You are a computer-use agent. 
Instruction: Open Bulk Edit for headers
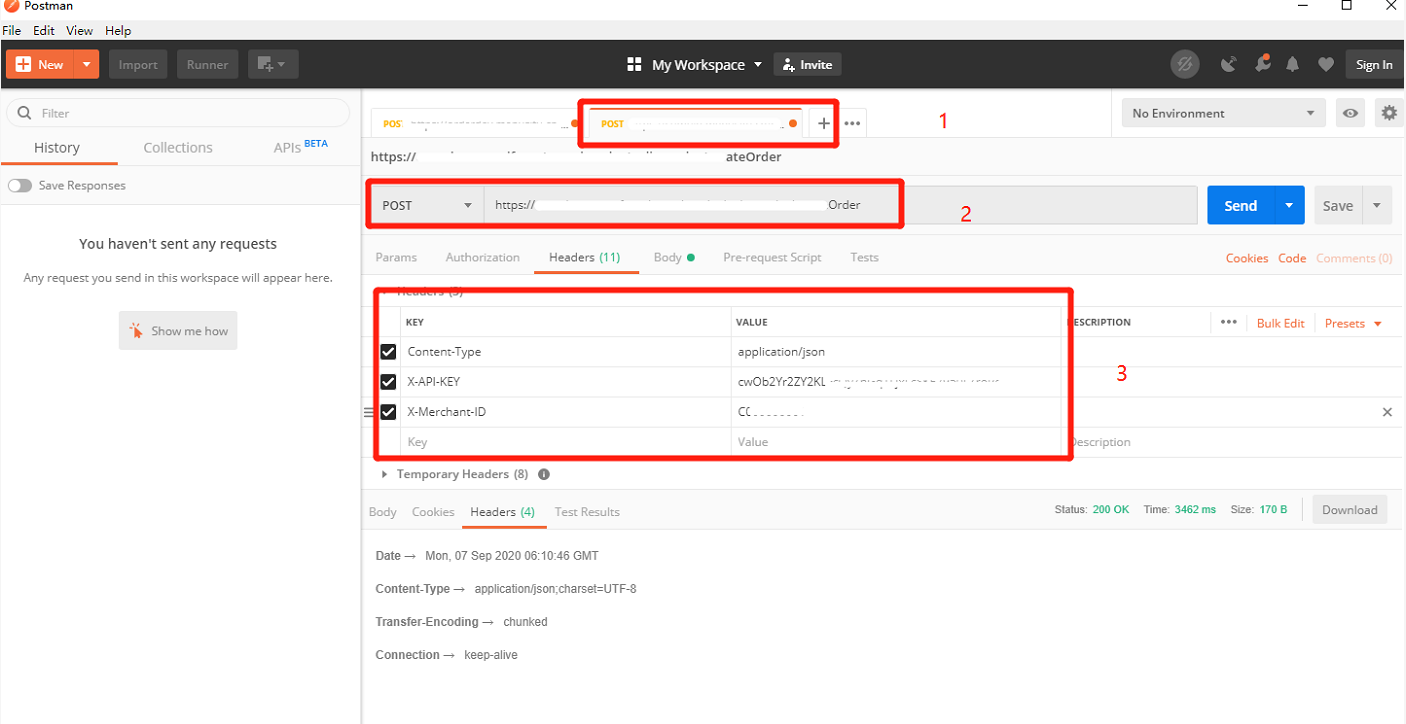point(1281,322)
